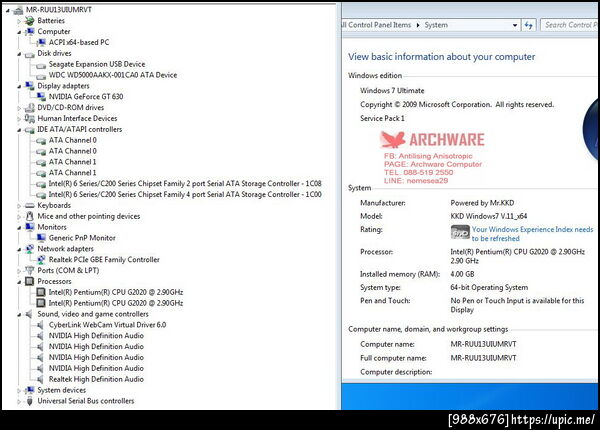Screen dimensions: 600x430
Task: Click the Realtek PCIe GBE controller icon
Action: (x=41, y=260)
